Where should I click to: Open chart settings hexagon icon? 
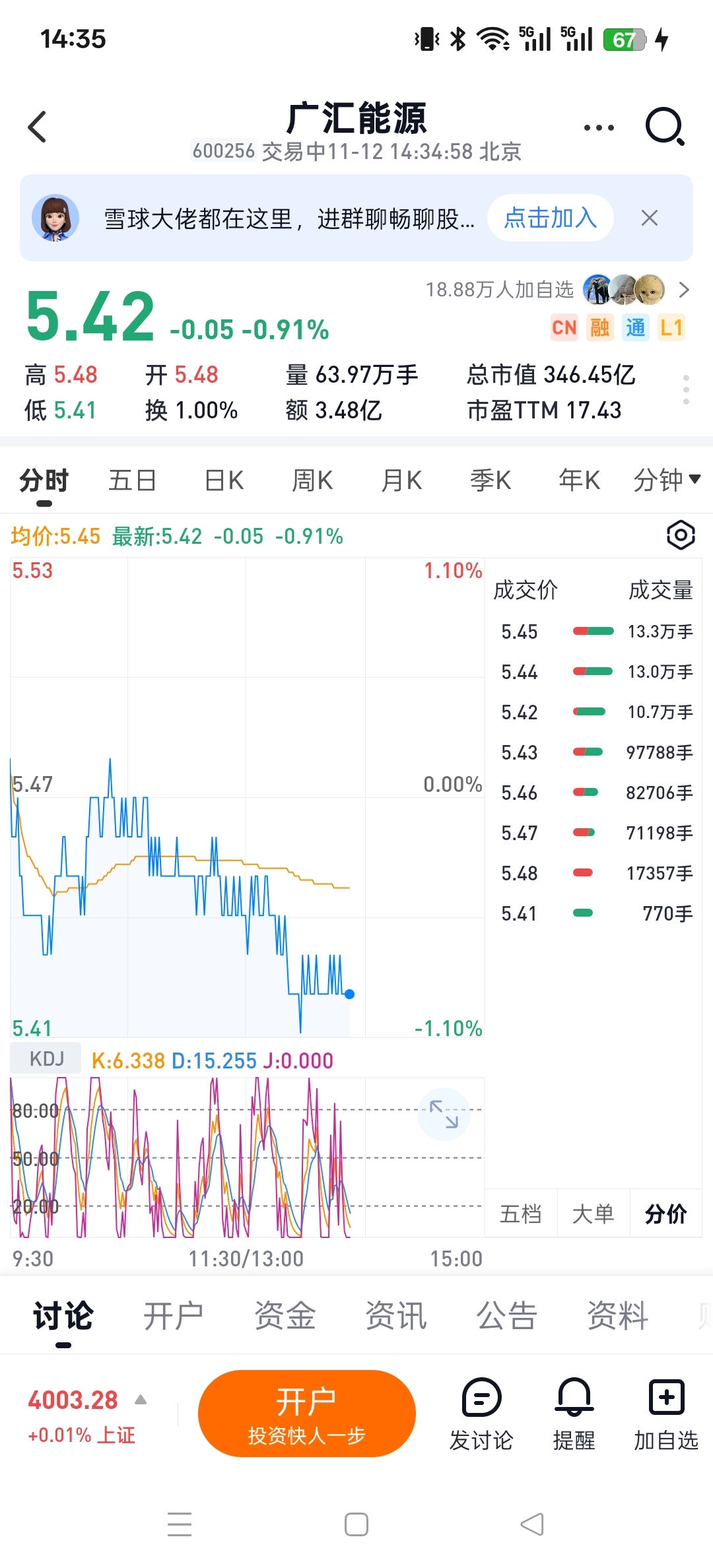pyautogui.click(x=681, y=535)
